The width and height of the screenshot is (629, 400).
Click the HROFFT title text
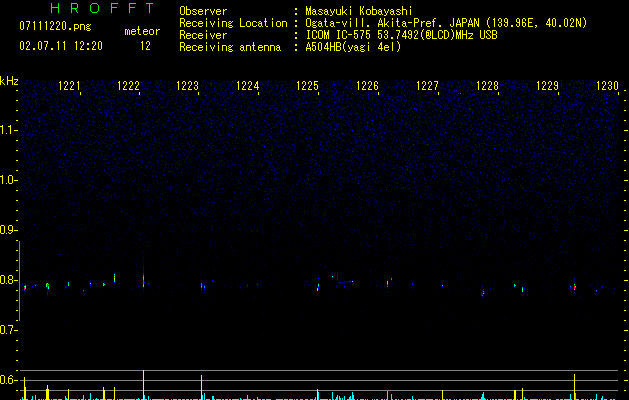[102, 8]
